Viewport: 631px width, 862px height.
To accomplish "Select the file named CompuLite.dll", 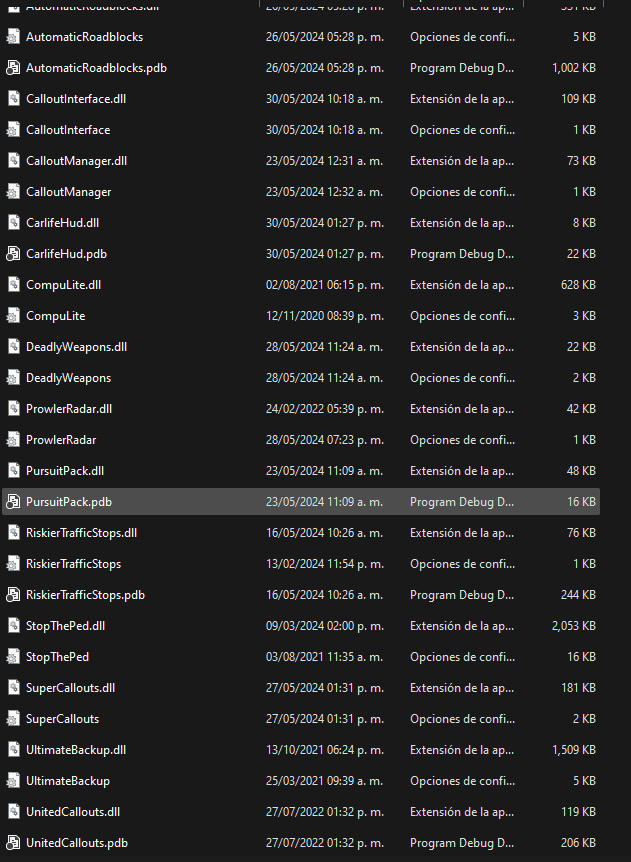I will [63, 285].
